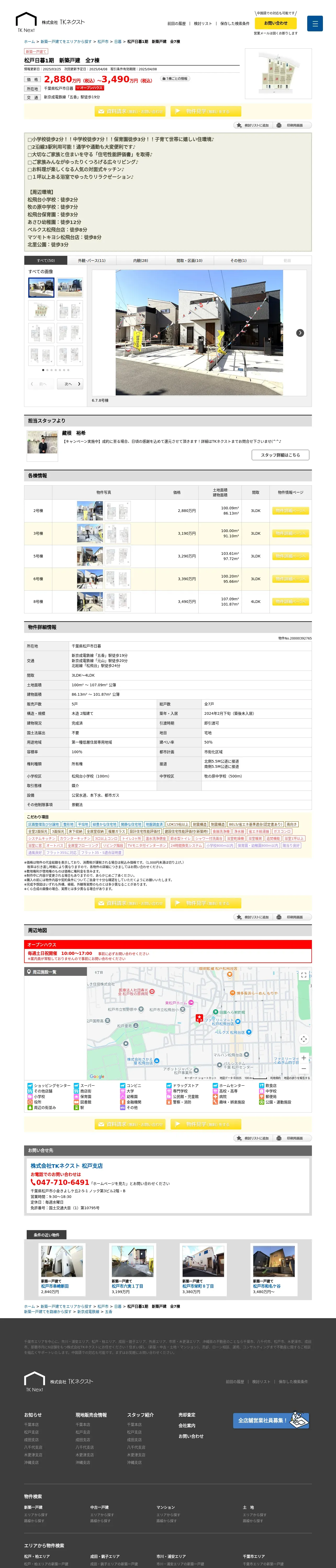Toggle 図書館 facilities on map
Screen dimensions: 336x1568
tap(83, 1102)
